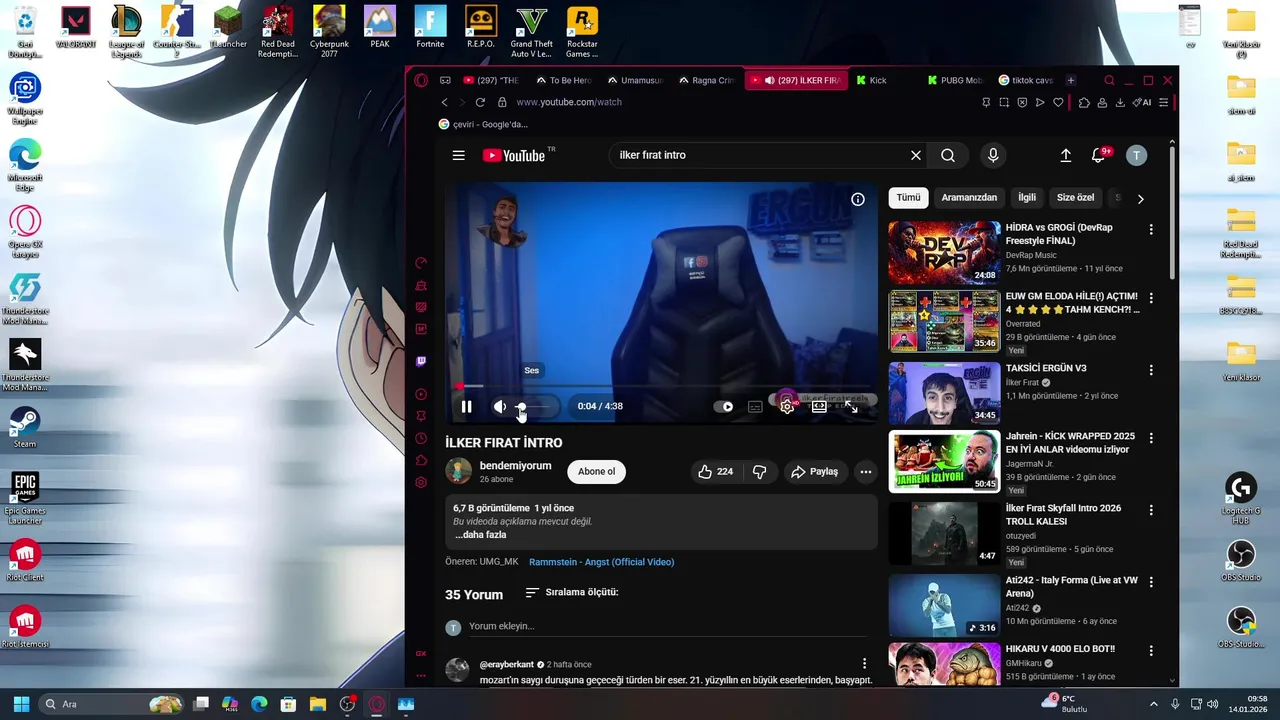Open options for EUW GM ELODA HİLE video
This screenshot has height=720, width=1280.
(x=1151, y=298)
